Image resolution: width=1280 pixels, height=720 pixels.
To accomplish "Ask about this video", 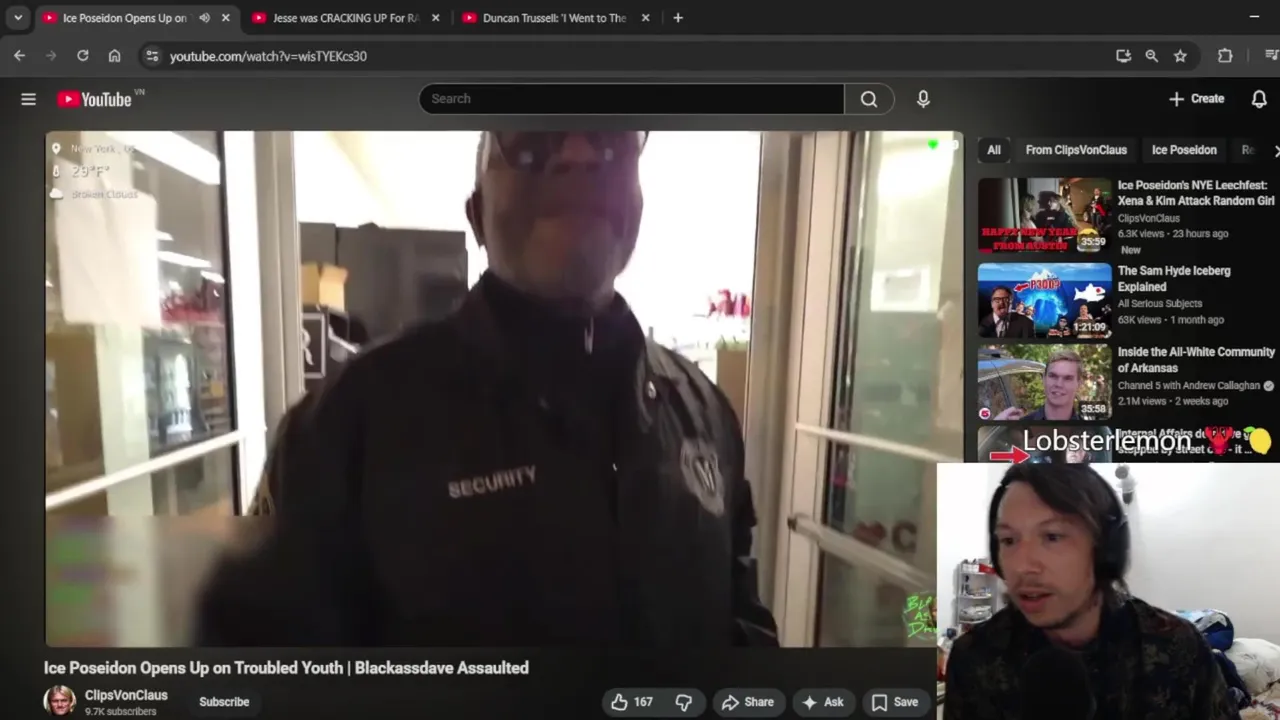I will point(823,702).
